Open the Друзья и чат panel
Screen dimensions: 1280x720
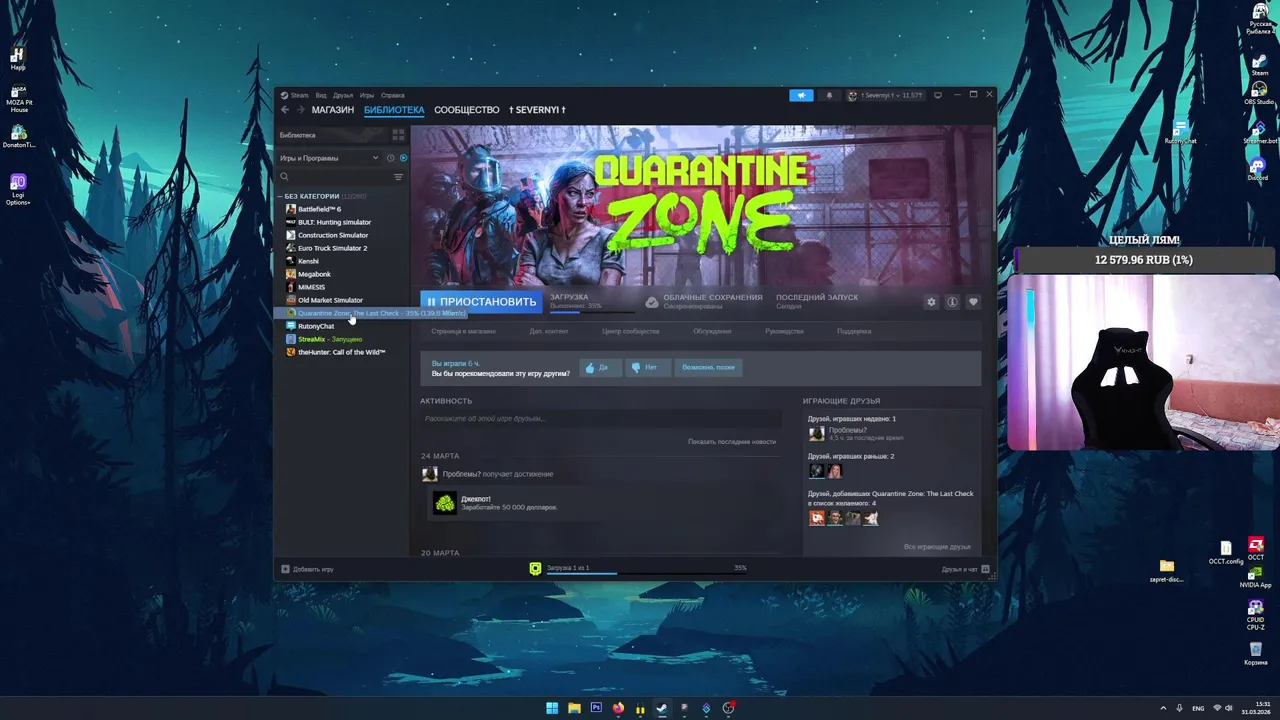(965, 569)
